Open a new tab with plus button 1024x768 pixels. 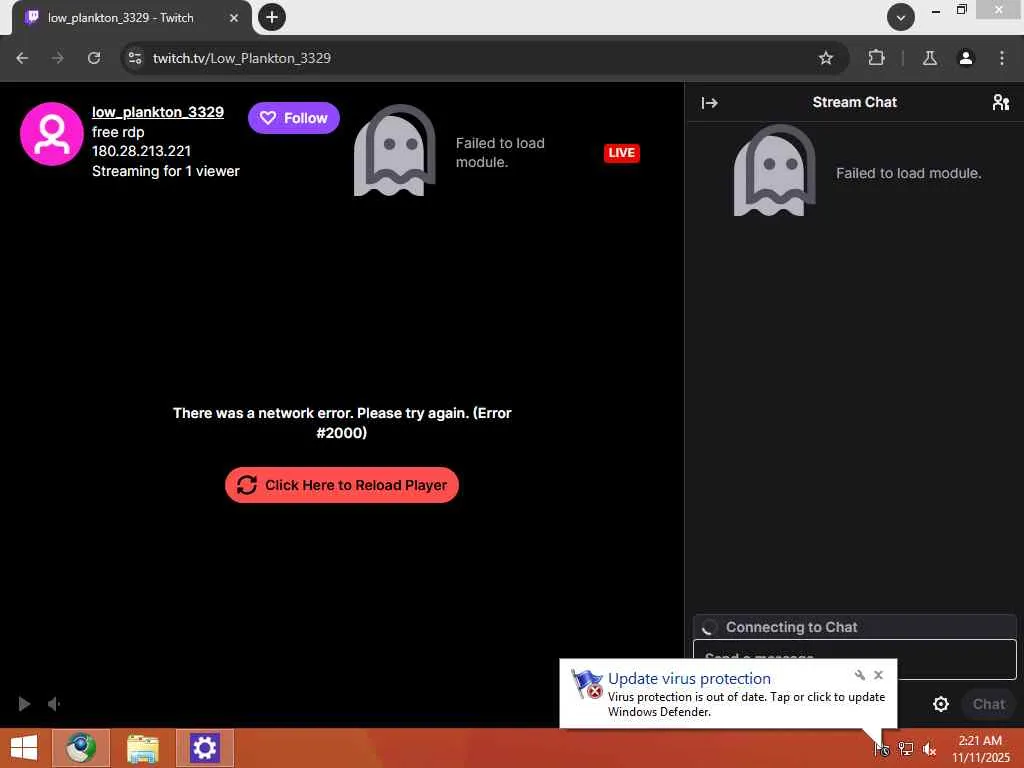[272, 17]
